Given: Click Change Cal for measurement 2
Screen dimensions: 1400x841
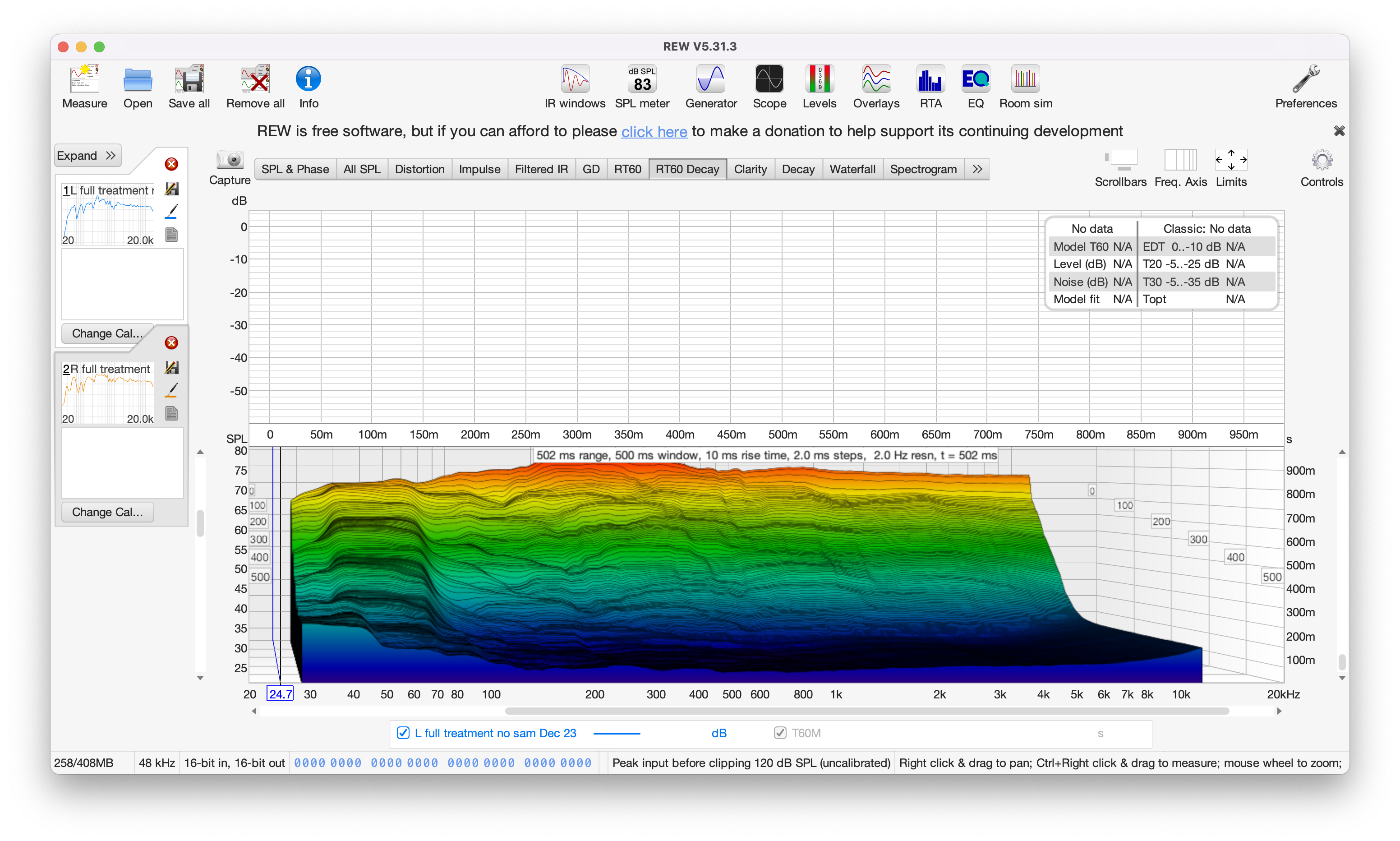Looking at the screenshot, I should [107, 512].
